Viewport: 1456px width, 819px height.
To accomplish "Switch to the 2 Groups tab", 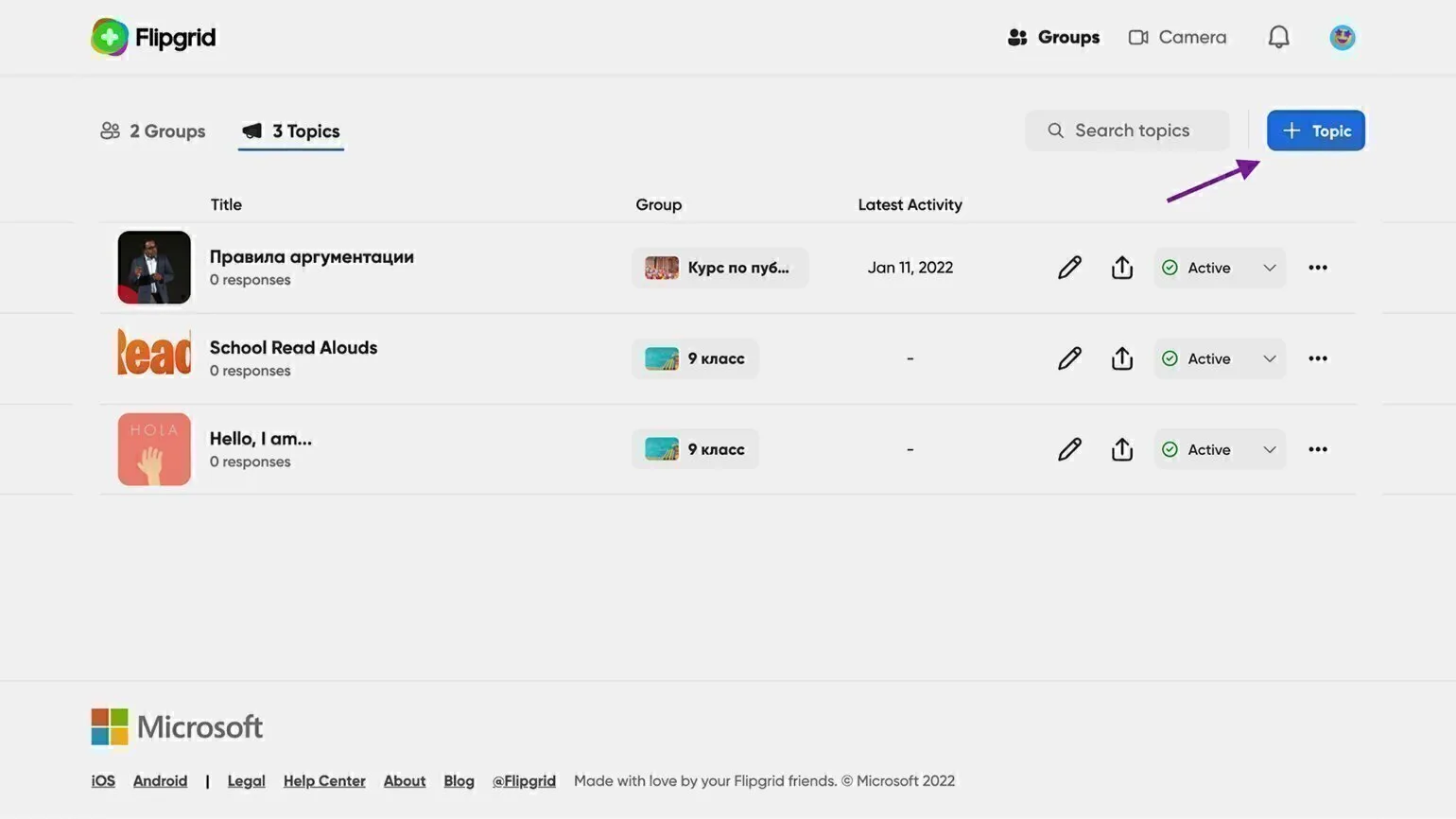I will 153,131.
